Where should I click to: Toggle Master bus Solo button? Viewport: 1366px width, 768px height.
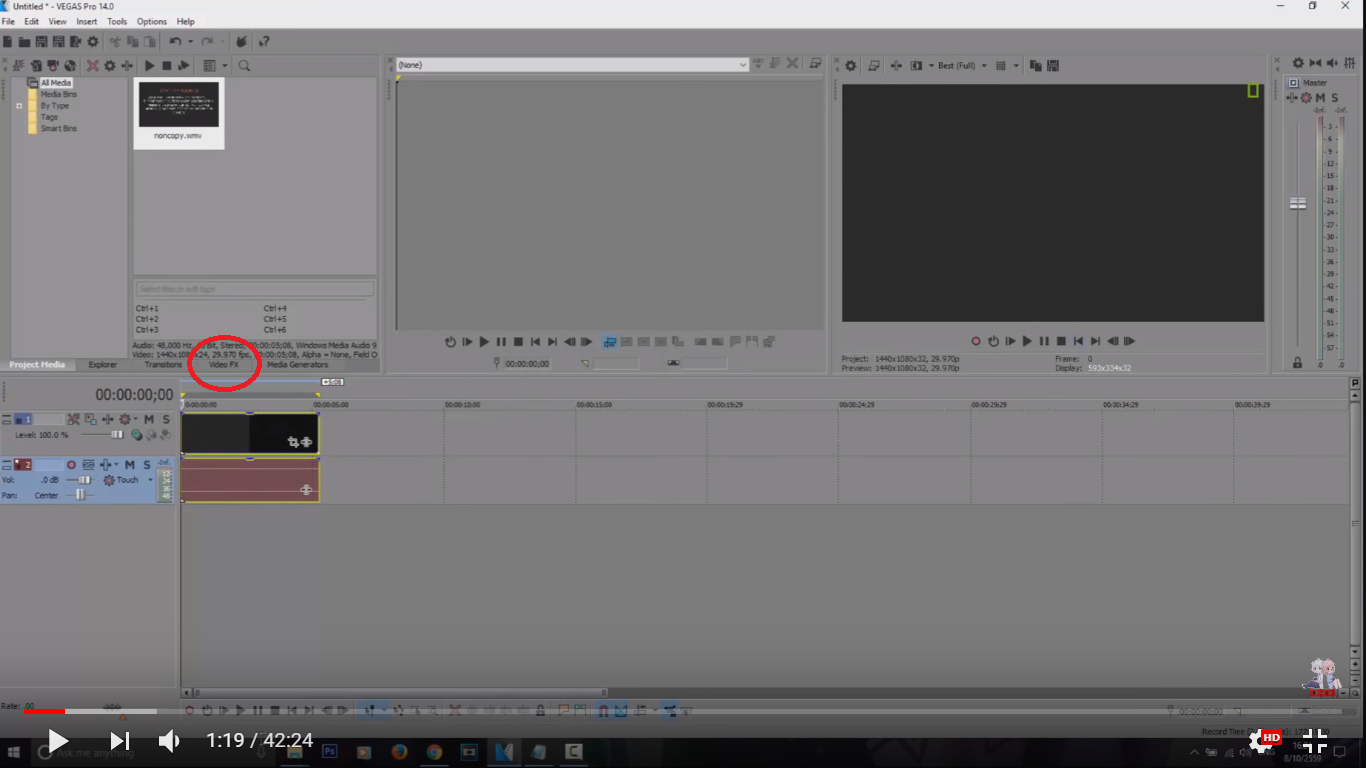tap(1334, 98)
